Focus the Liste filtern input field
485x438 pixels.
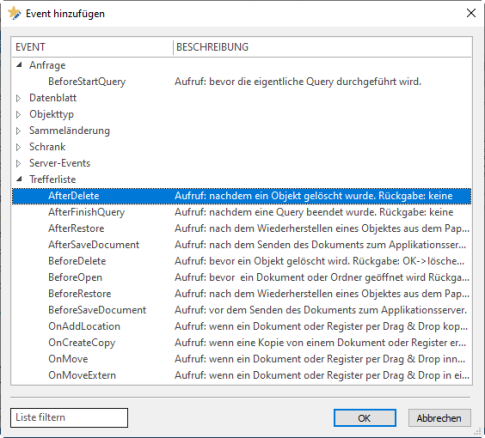[69, 418]
